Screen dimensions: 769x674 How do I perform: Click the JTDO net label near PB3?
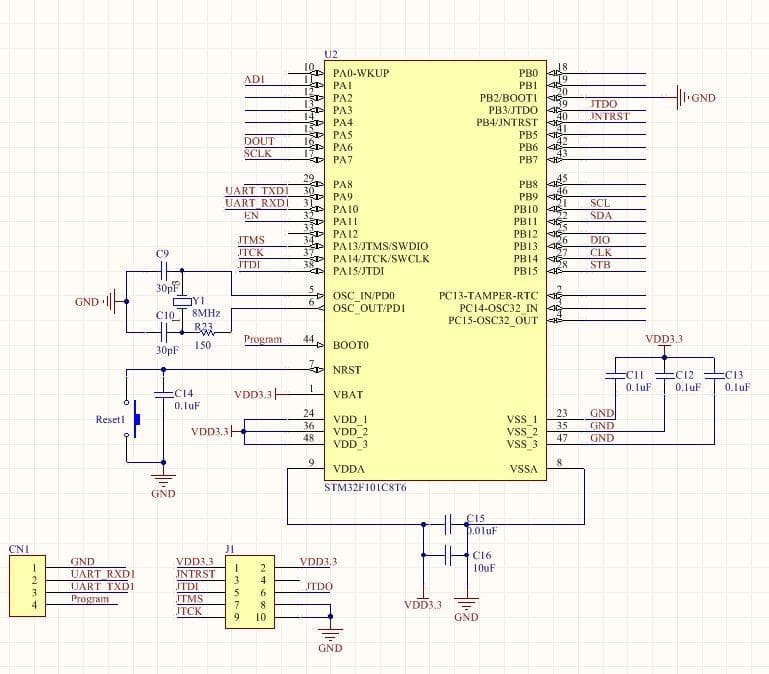coord(603,104)
